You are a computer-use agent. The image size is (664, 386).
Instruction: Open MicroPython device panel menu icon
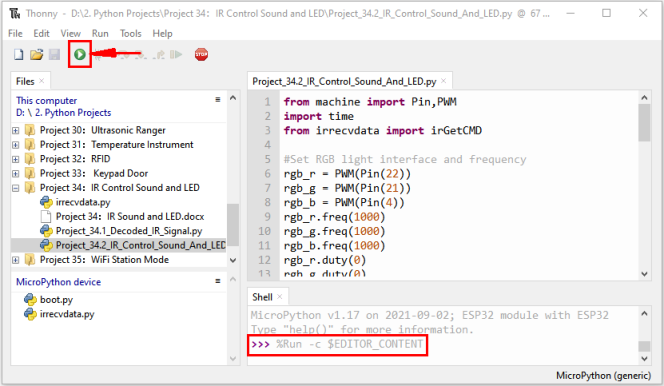[218, 281]
